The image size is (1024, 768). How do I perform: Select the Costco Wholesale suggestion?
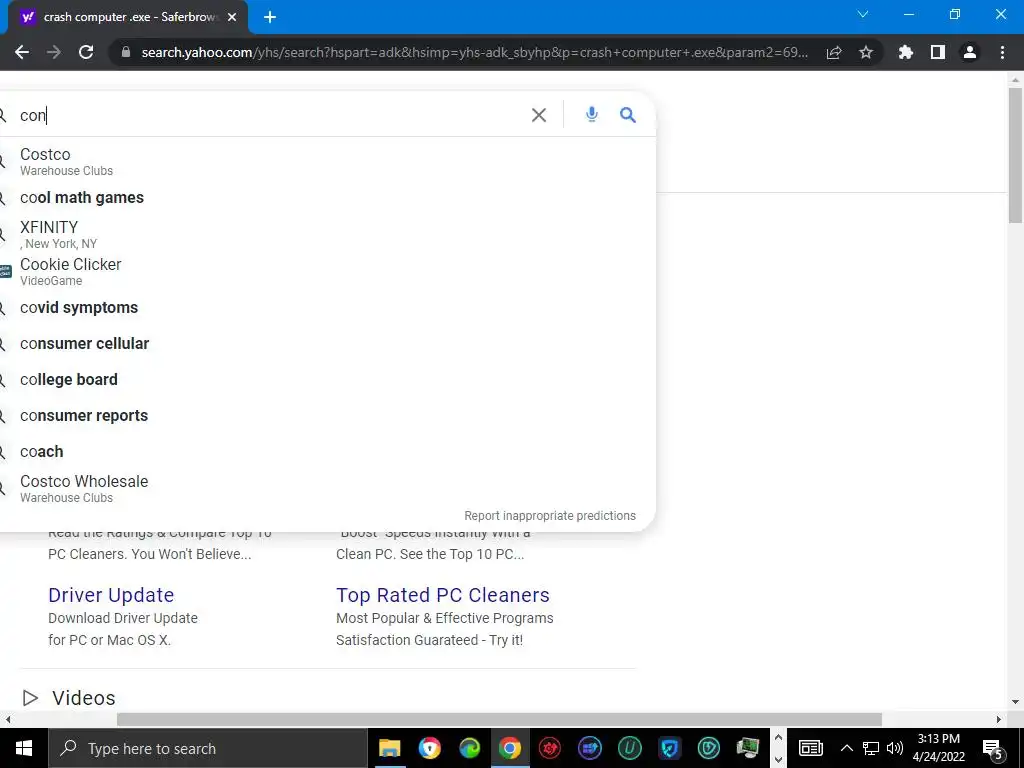point(327,488)
